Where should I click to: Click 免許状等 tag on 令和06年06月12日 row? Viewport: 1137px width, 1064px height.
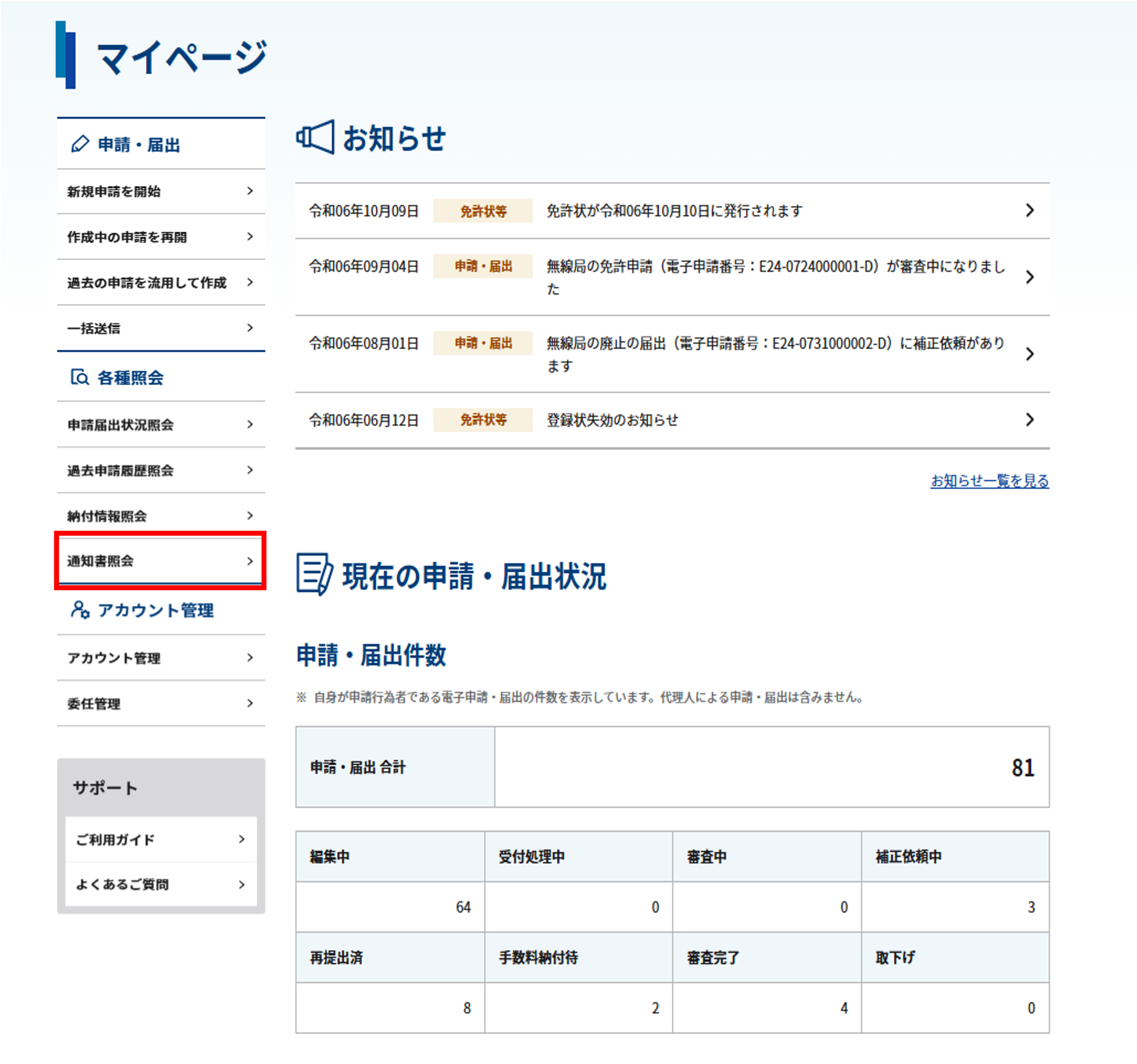tap(483, 420)
